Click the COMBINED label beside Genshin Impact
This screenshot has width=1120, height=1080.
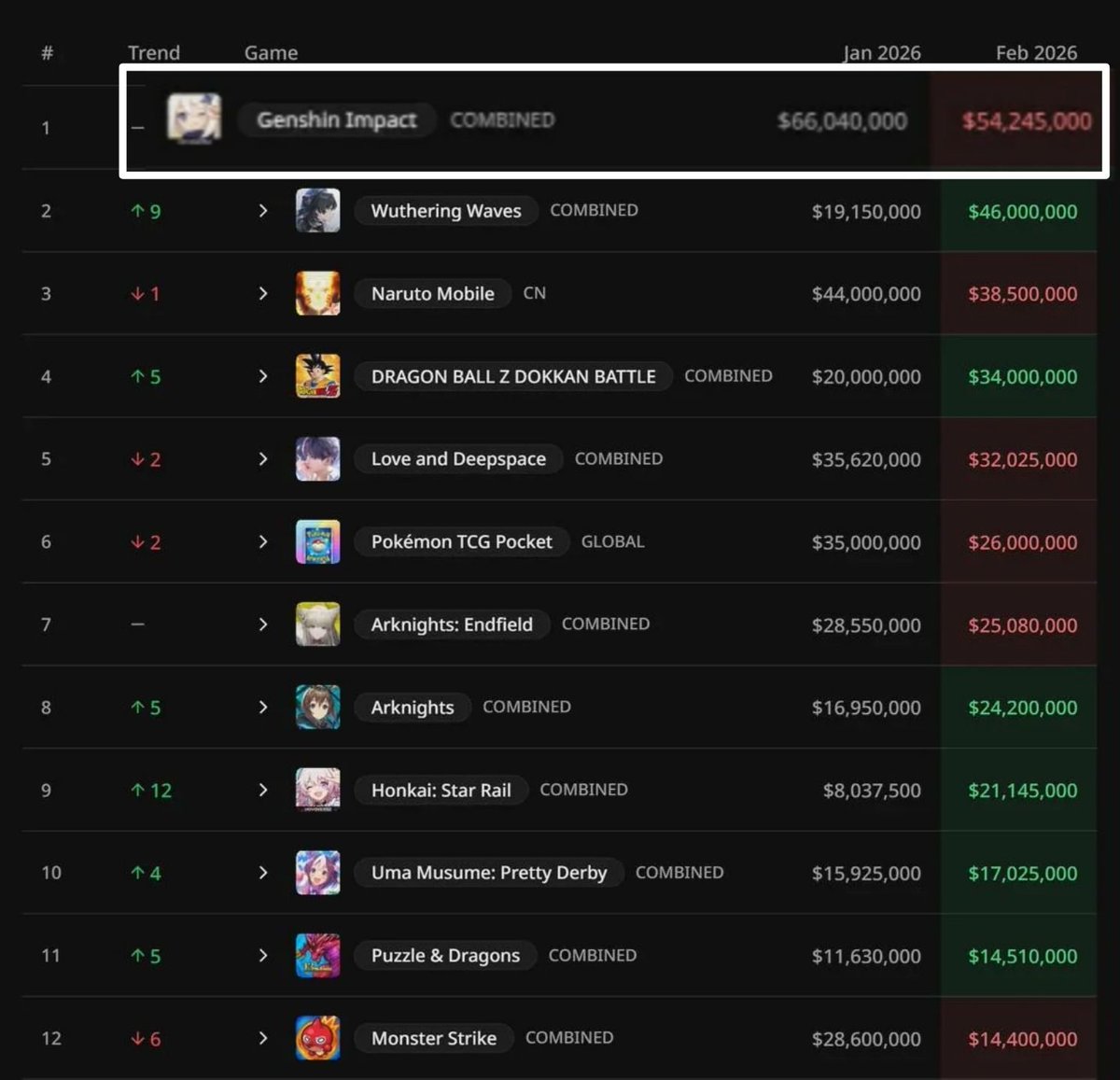pyautogui.click(x=502, y=119)
